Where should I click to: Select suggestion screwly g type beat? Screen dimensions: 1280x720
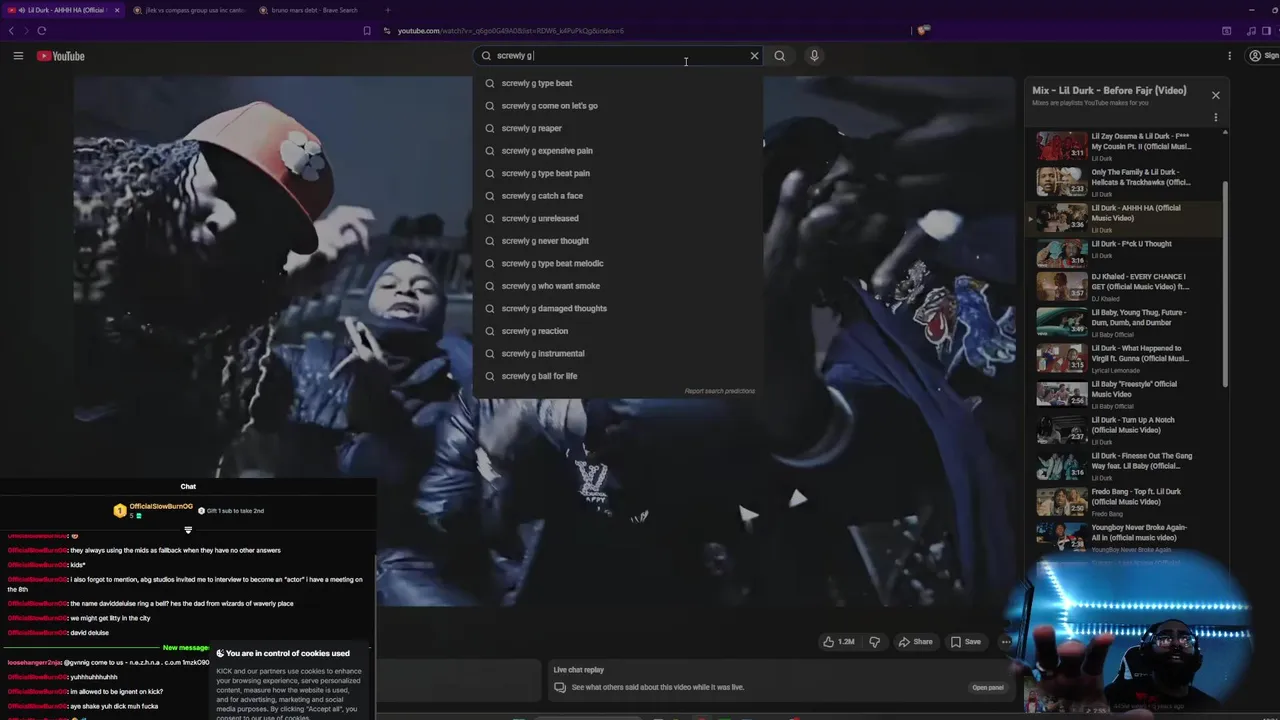pos(617,83)
